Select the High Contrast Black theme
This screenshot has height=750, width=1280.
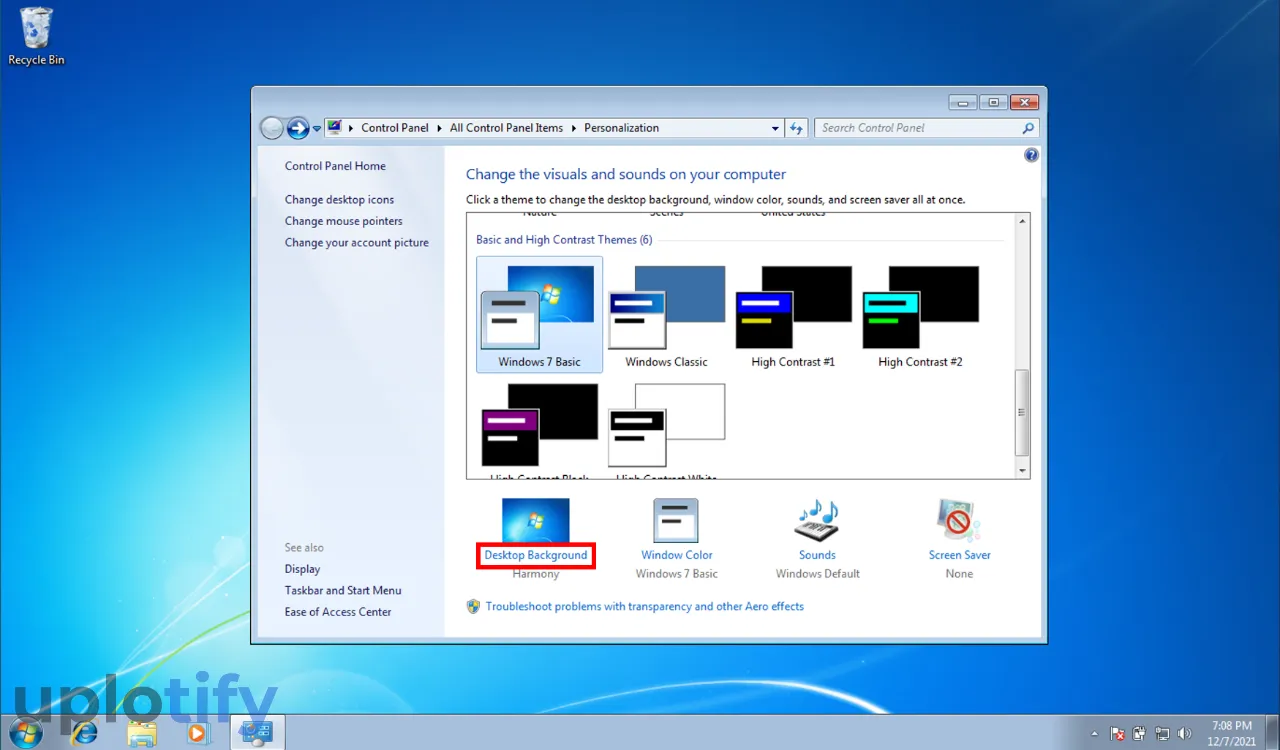click(539, 430)
